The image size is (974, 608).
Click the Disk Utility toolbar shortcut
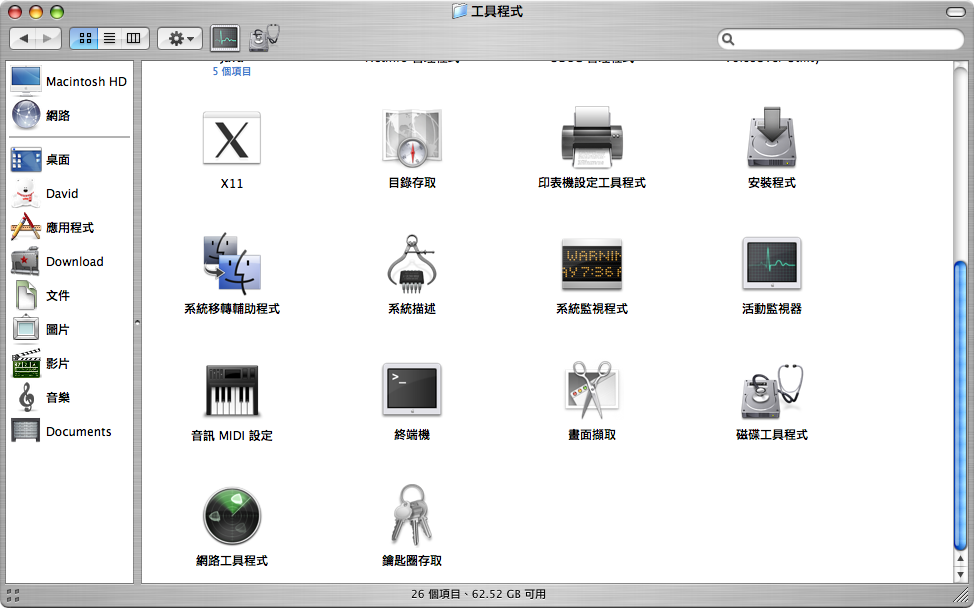pos(264,38)
